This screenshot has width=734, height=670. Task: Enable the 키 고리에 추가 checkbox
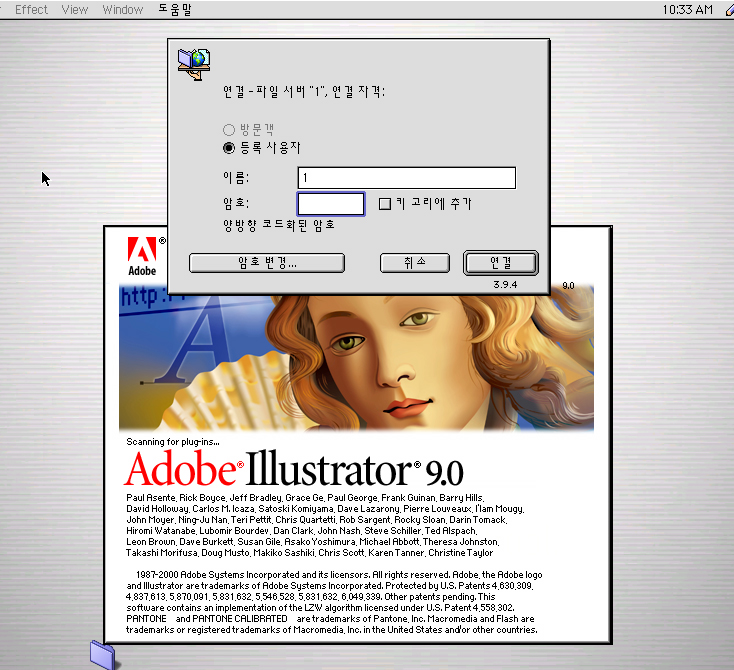click(x=385, y=204)
